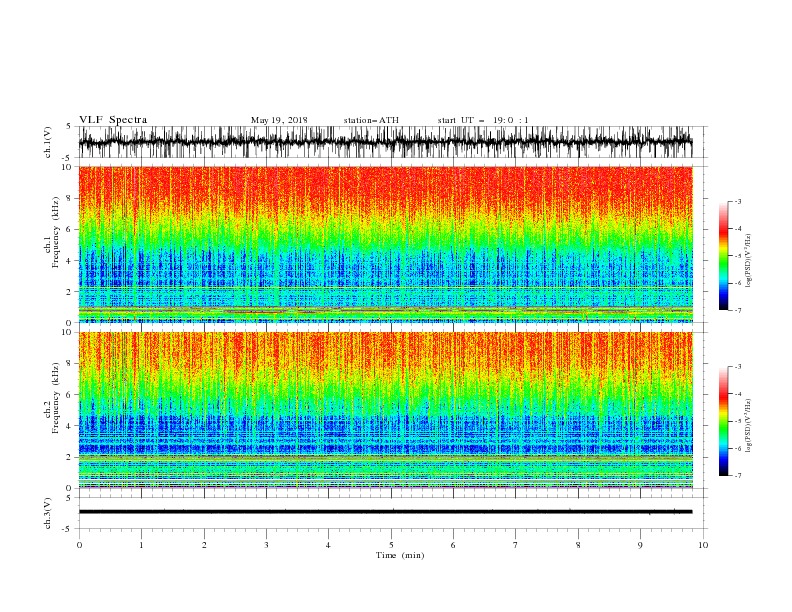The image size is (792, 612).
Task: Click time axis tick label "5"
Action: coord(391,545)
